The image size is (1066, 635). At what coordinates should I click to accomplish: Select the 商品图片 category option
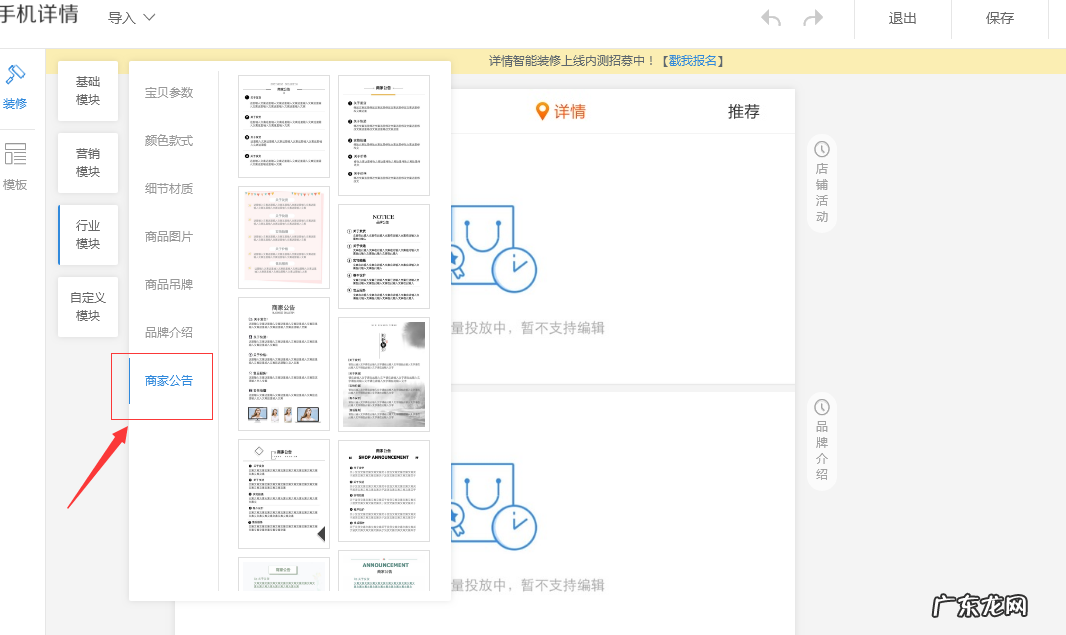(166, 235)
